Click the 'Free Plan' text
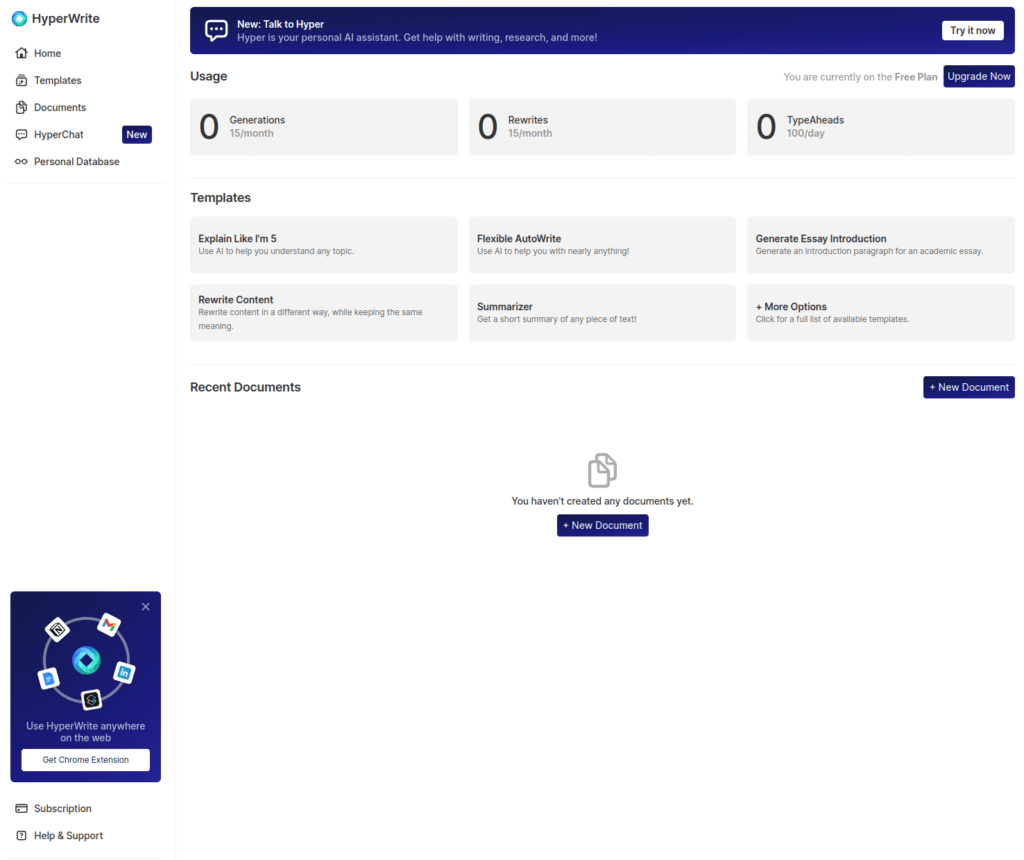Image resolution: width=1024 pixels, height=860 pixels. (x=916, y=77)
